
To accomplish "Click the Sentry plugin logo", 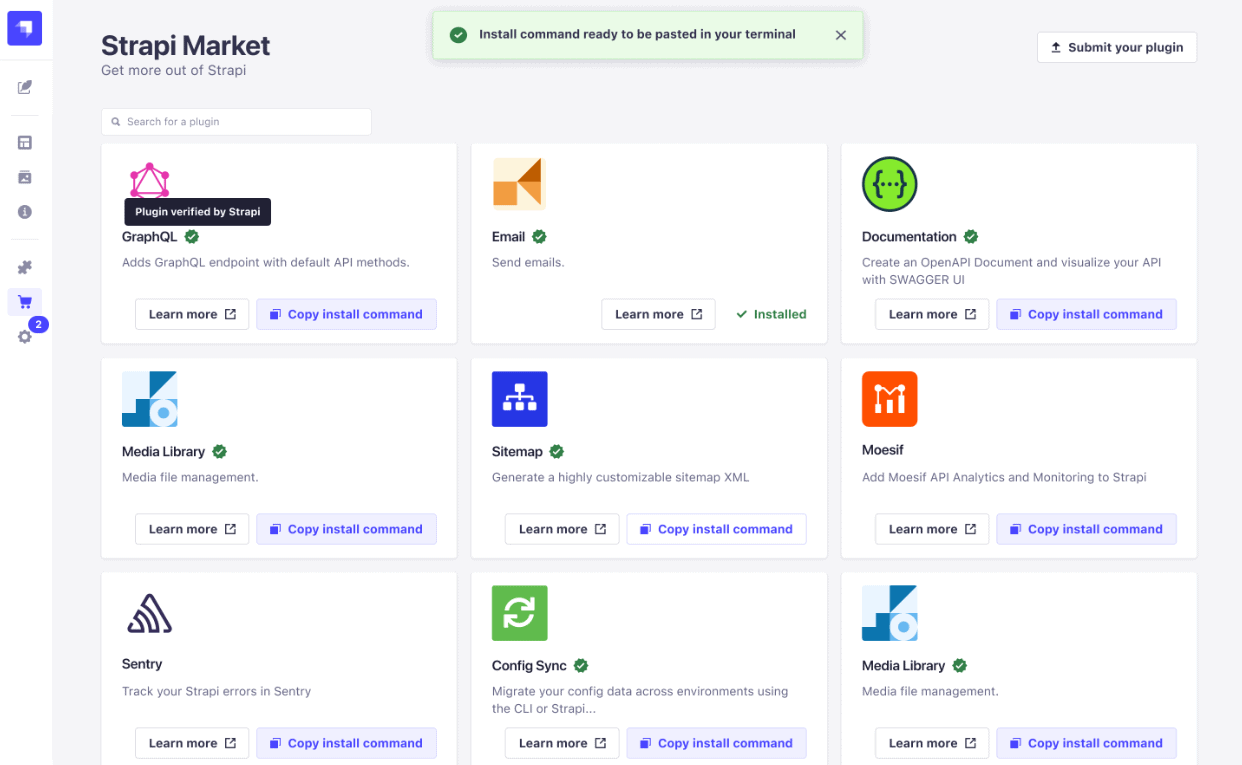I will [x=150, y=613].
